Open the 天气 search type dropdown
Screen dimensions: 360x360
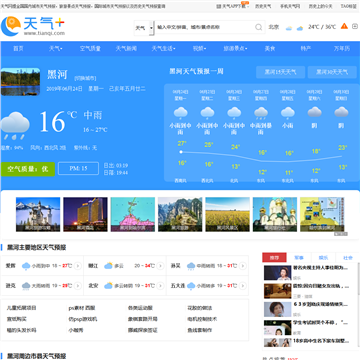(144, 28)
